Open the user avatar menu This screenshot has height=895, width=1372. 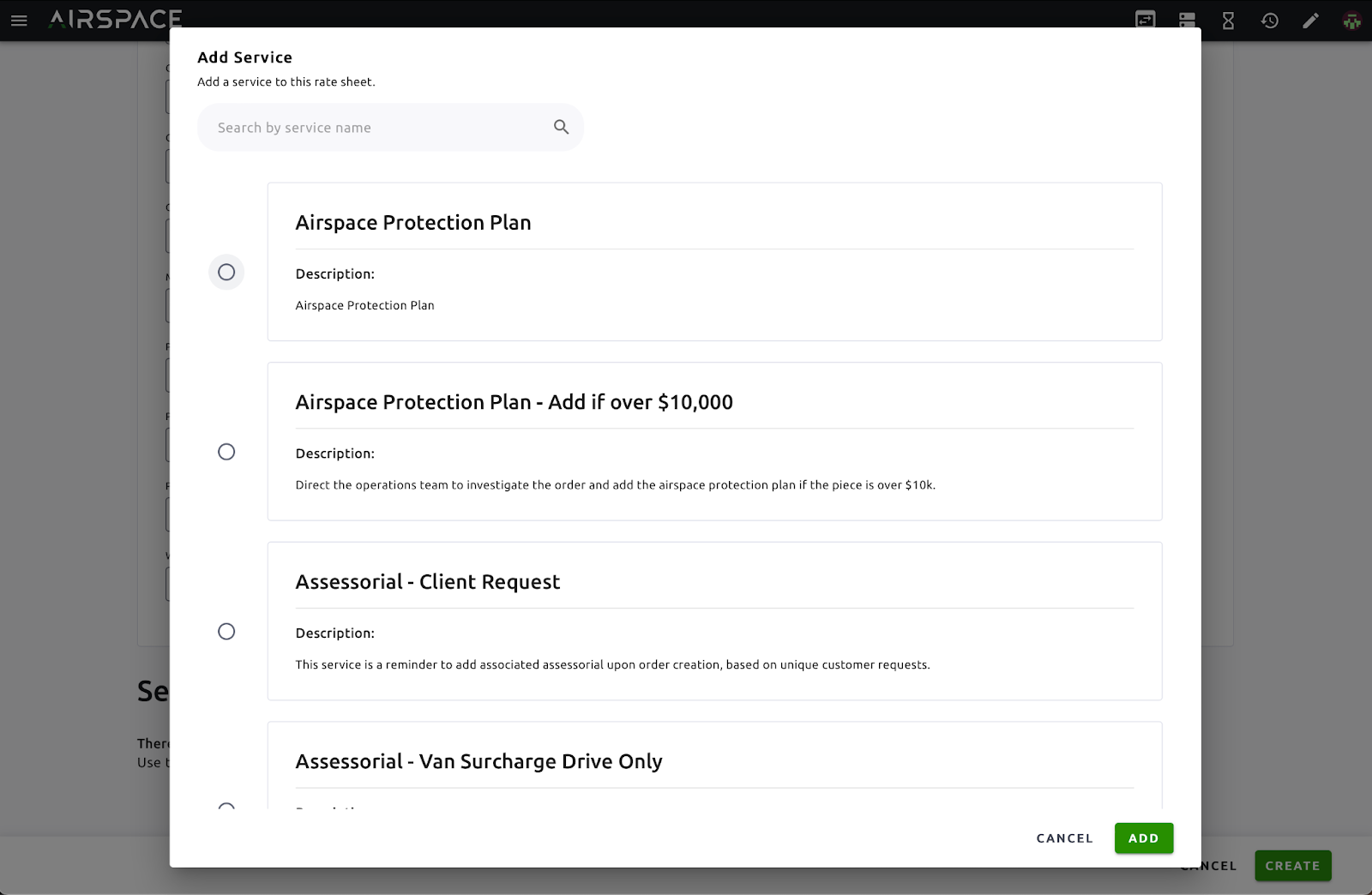pos(1352,20)
